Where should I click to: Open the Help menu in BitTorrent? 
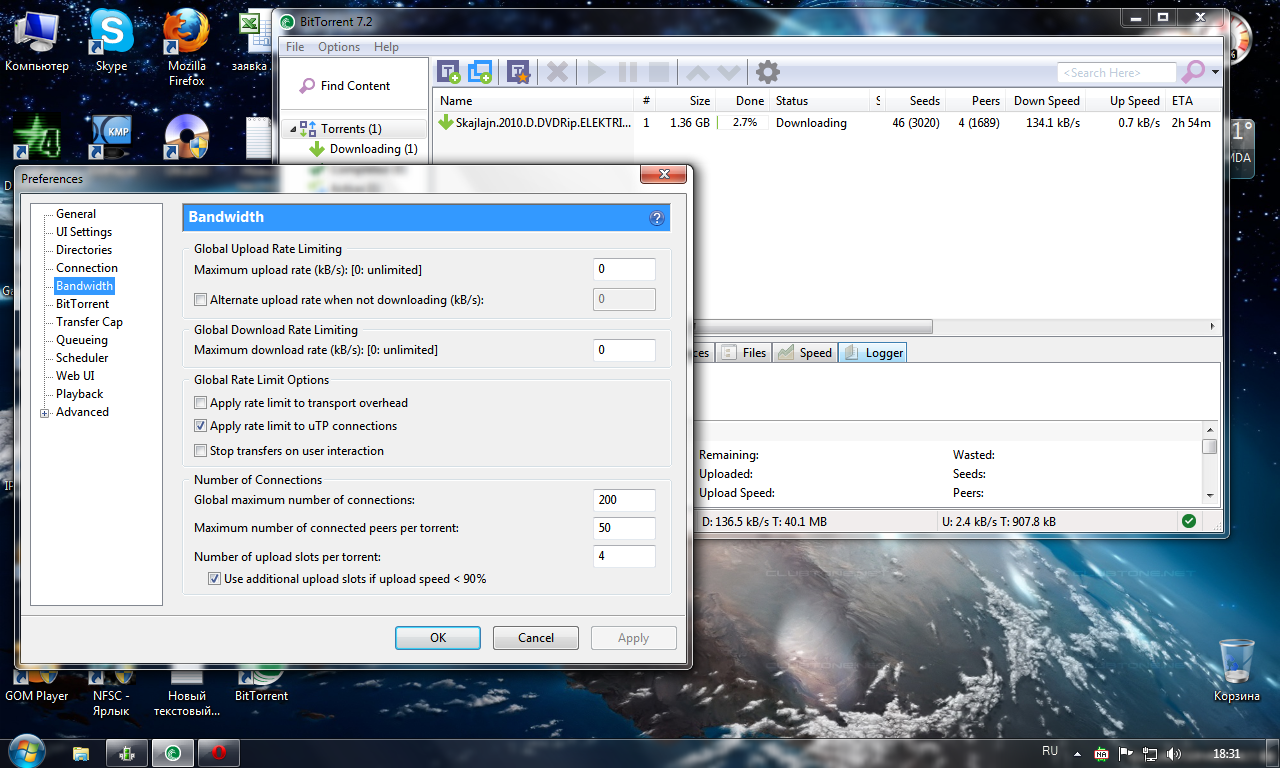coord(386,47)
